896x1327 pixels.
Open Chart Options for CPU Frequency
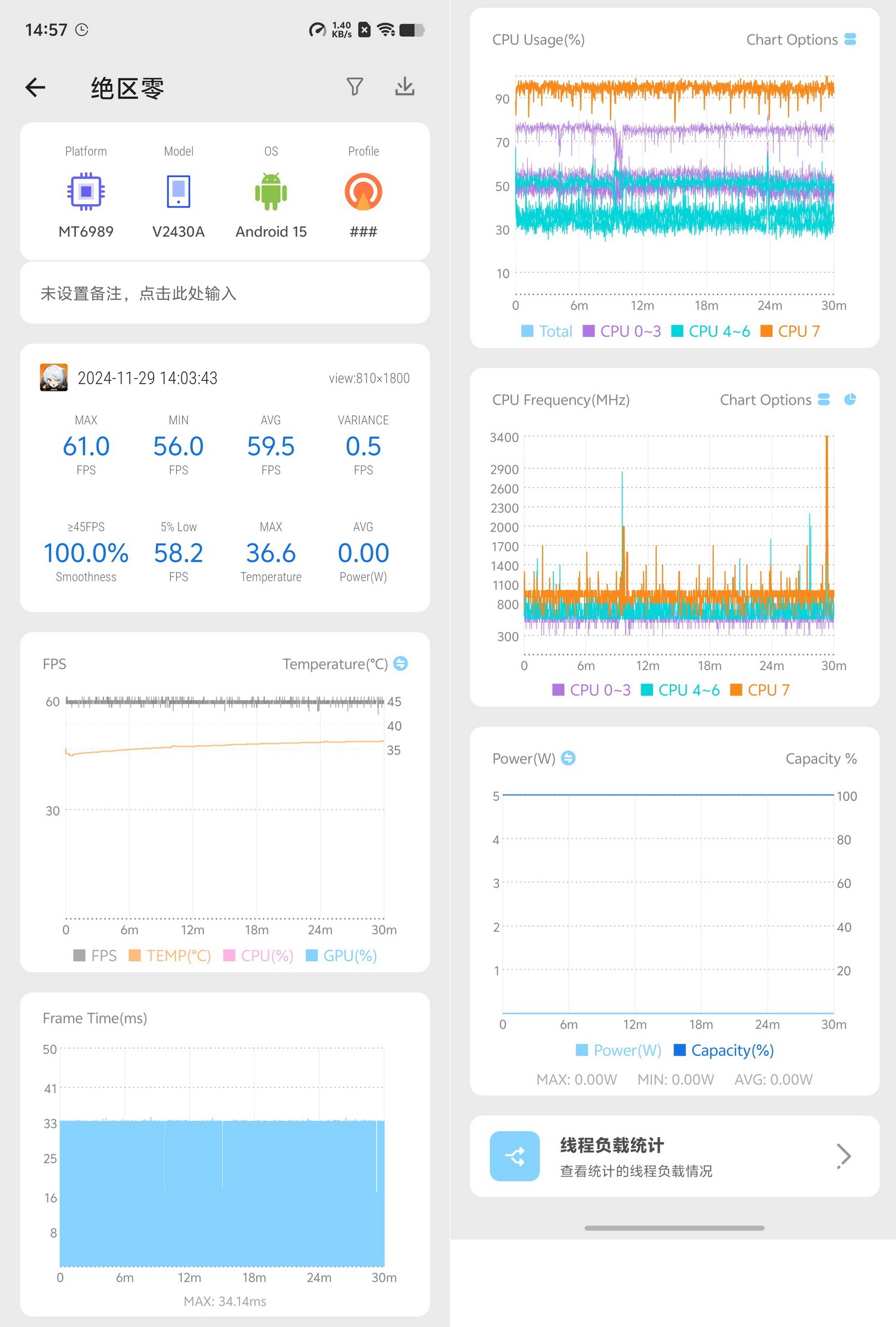coord(766,399)
